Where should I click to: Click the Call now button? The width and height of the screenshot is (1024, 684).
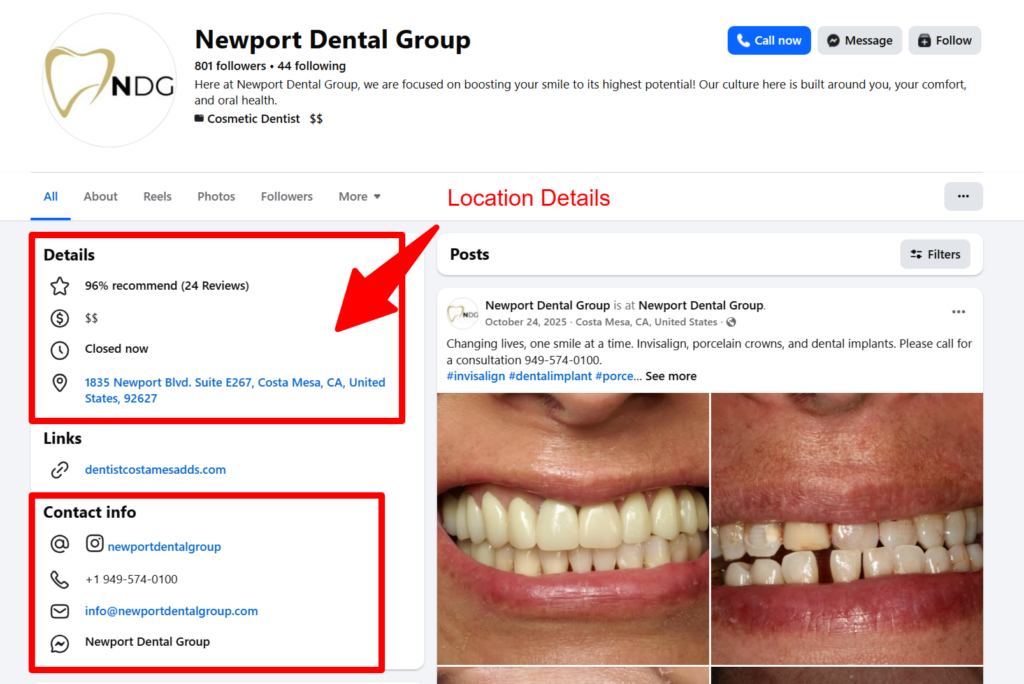click(769, 41)
